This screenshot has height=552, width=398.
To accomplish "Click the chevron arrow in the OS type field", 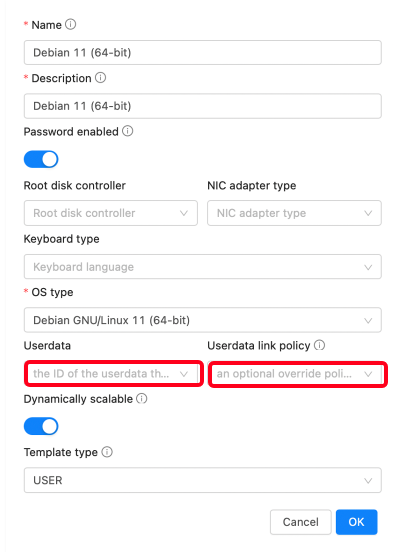I will point(368,320).
